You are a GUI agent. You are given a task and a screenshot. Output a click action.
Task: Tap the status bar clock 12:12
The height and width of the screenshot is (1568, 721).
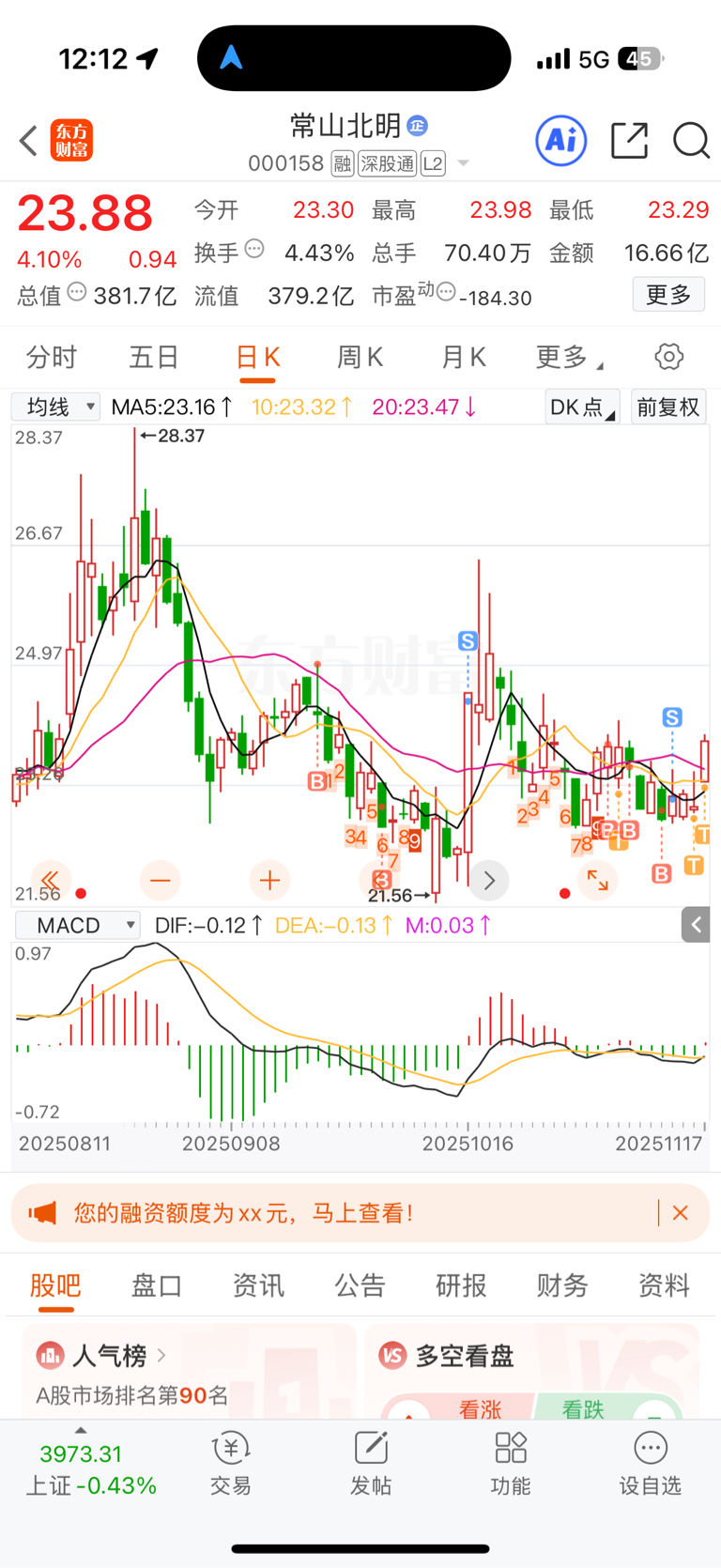point(93,59)
